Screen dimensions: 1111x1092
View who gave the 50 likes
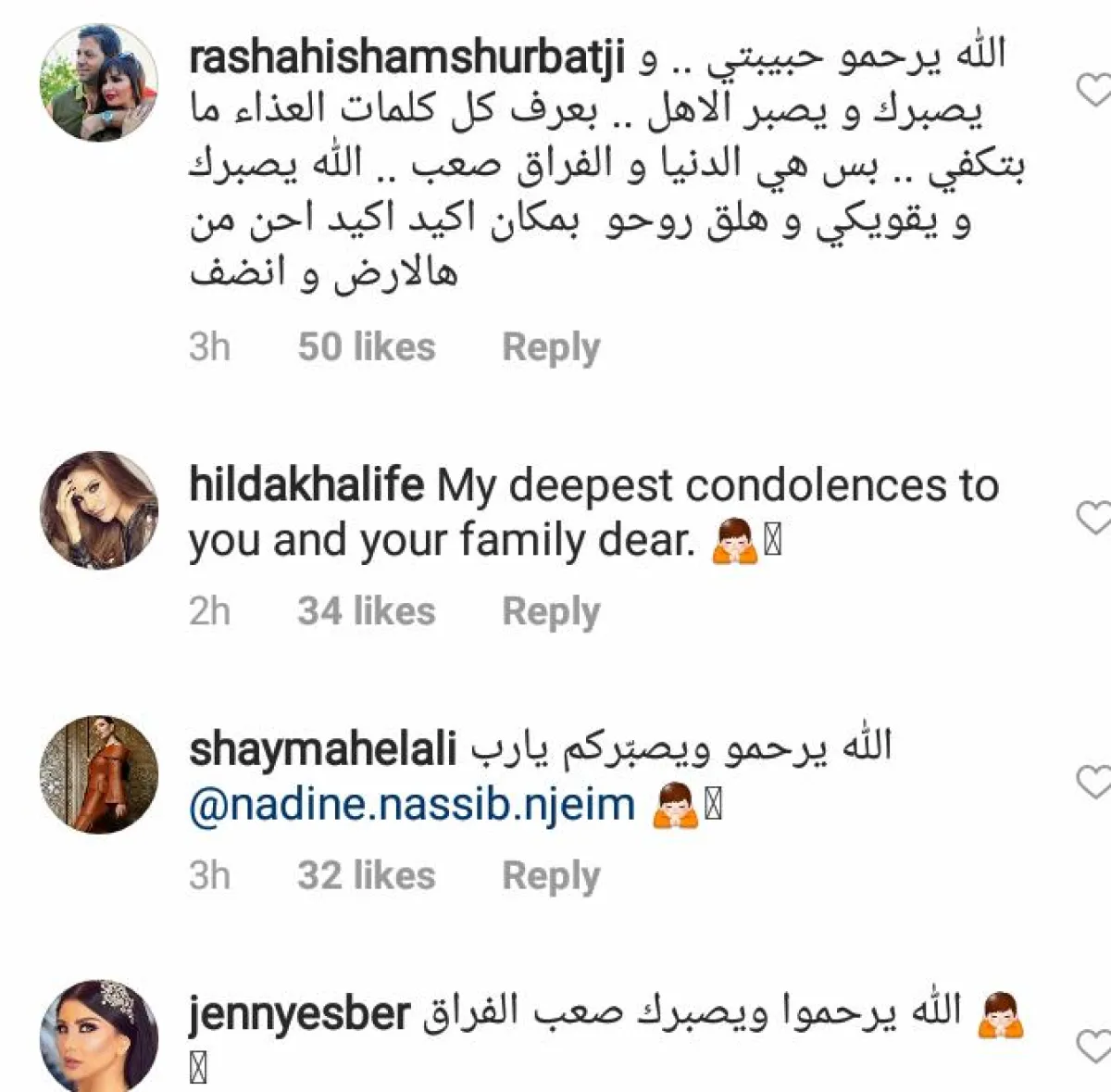tap(367, 347)
